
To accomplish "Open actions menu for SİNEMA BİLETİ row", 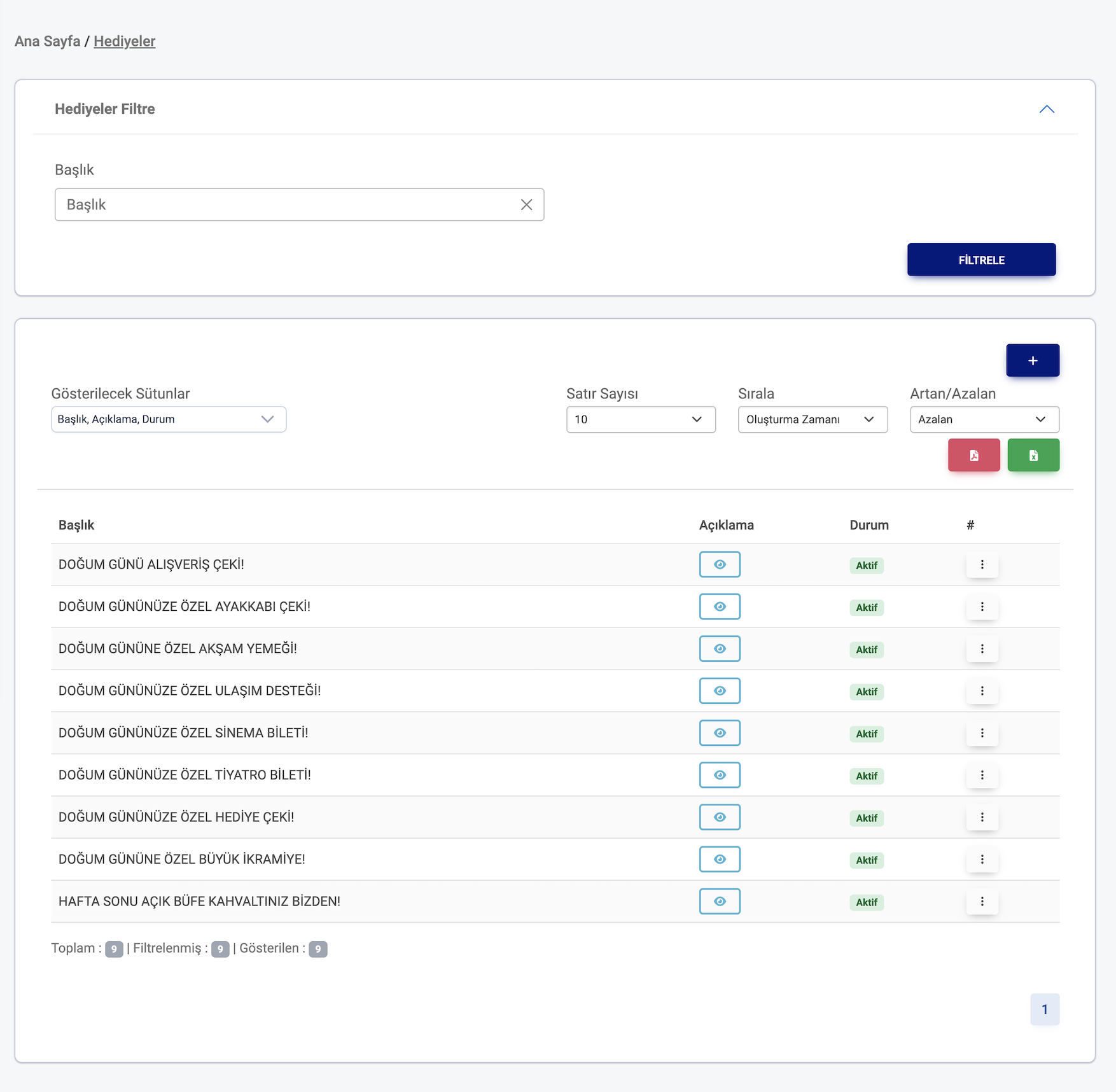I will click(x=982, y=732).
